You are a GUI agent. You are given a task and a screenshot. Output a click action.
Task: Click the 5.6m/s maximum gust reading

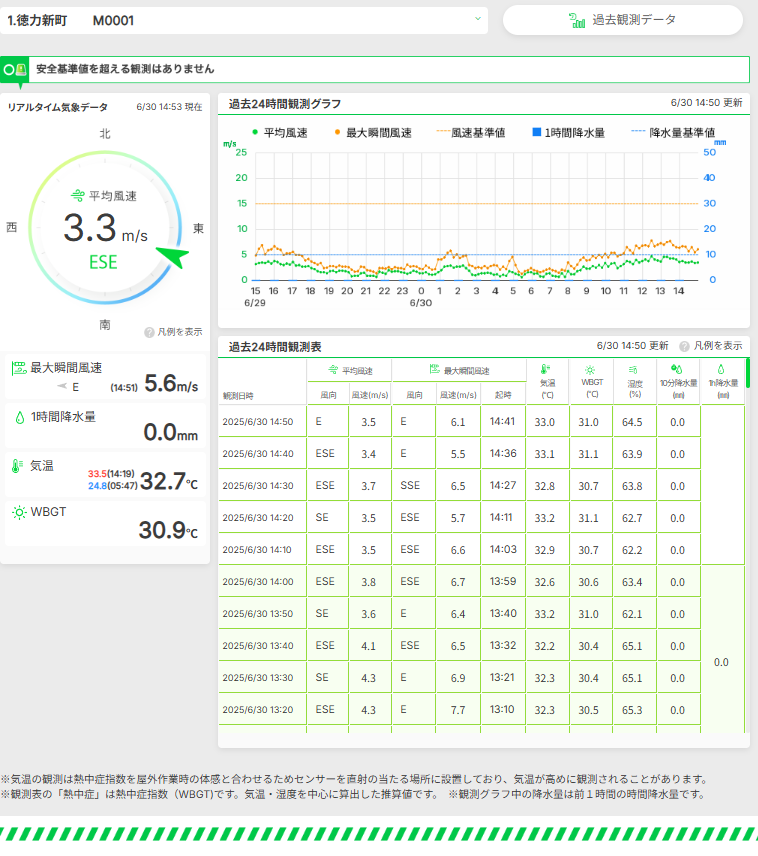coord(171,383)
